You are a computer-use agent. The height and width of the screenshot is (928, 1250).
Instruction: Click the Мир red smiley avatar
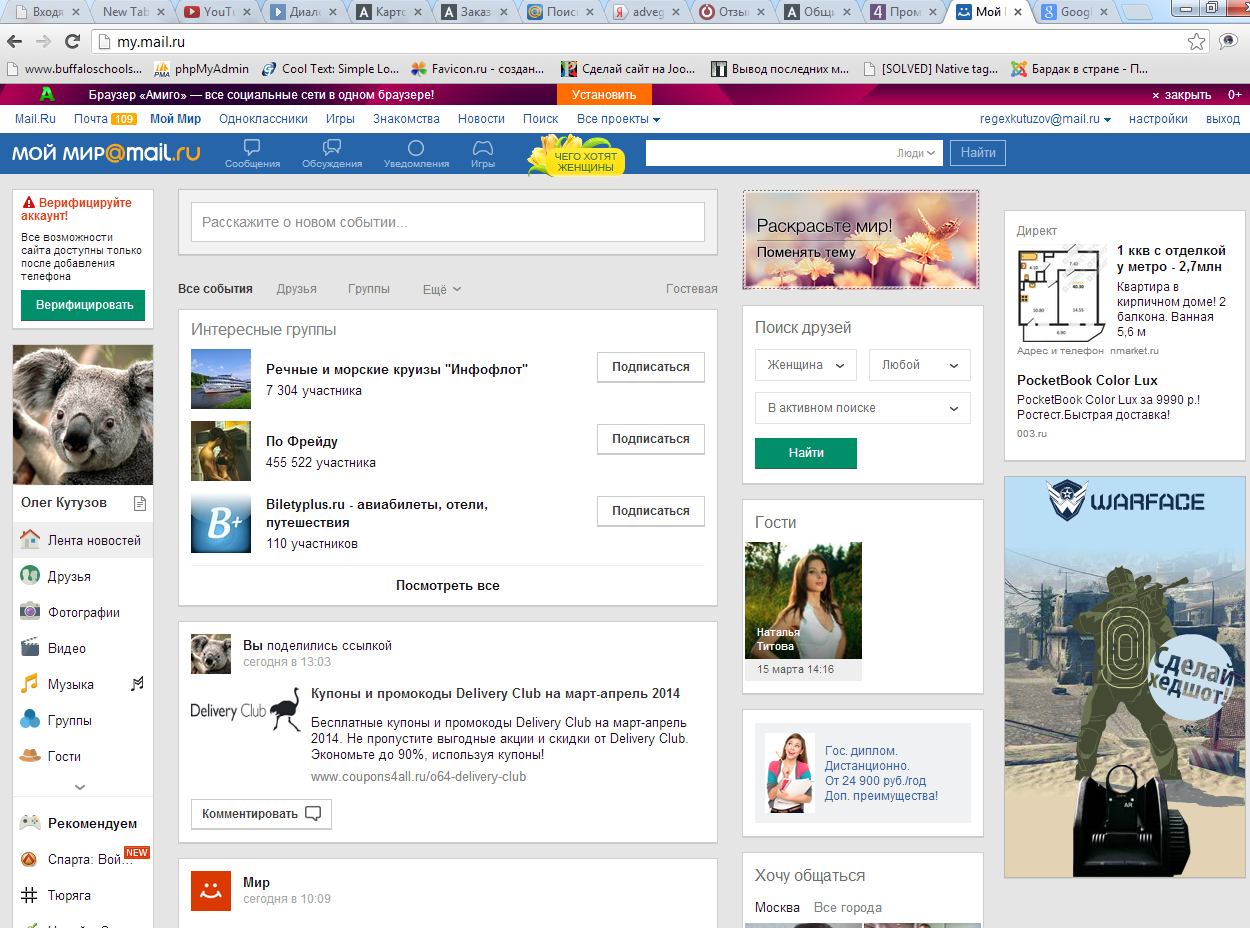pos(211,891)
